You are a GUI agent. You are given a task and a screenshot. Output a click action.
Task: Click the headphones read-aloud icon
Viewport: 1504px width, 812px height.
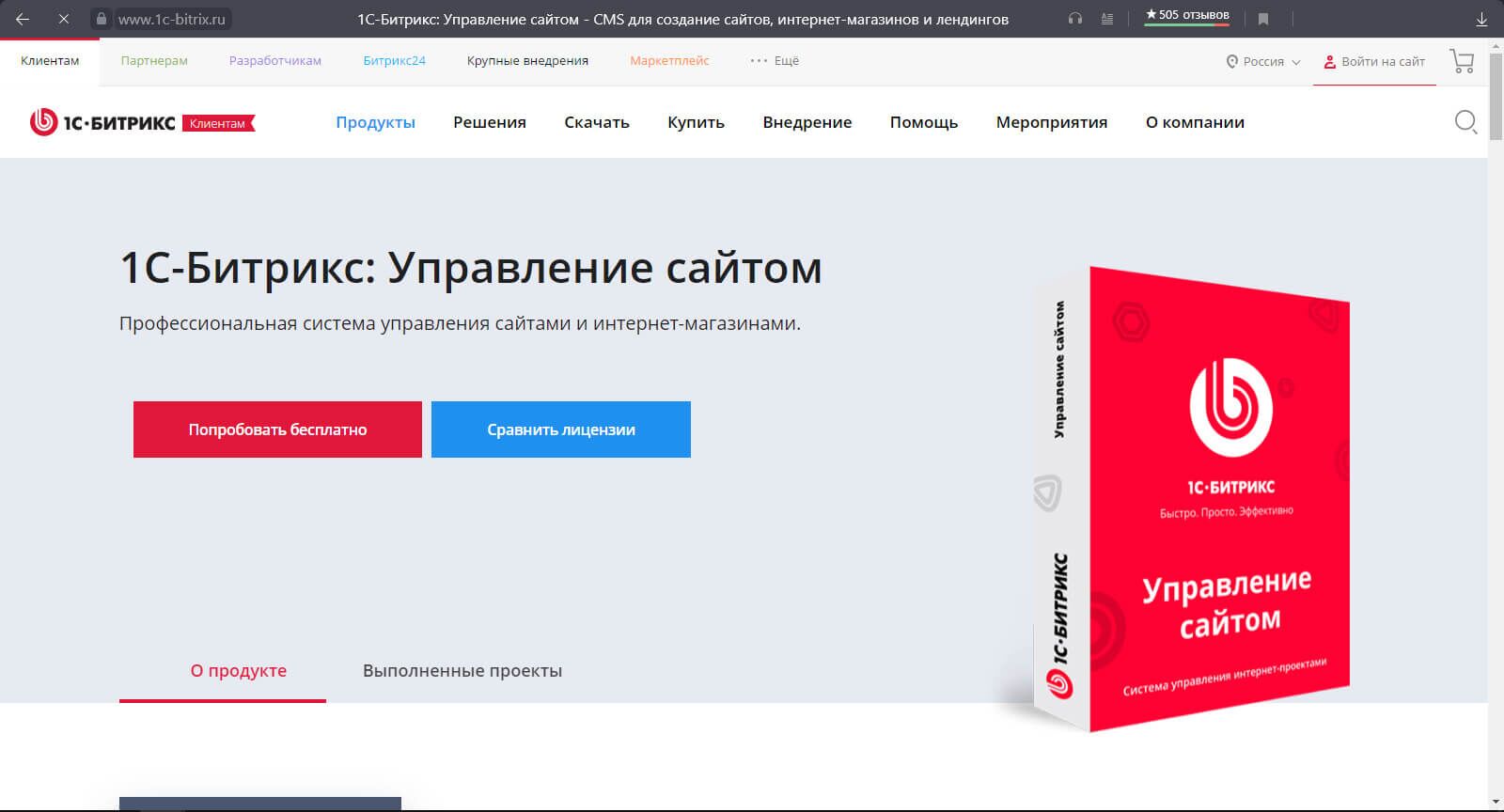tap(1075, 18)
